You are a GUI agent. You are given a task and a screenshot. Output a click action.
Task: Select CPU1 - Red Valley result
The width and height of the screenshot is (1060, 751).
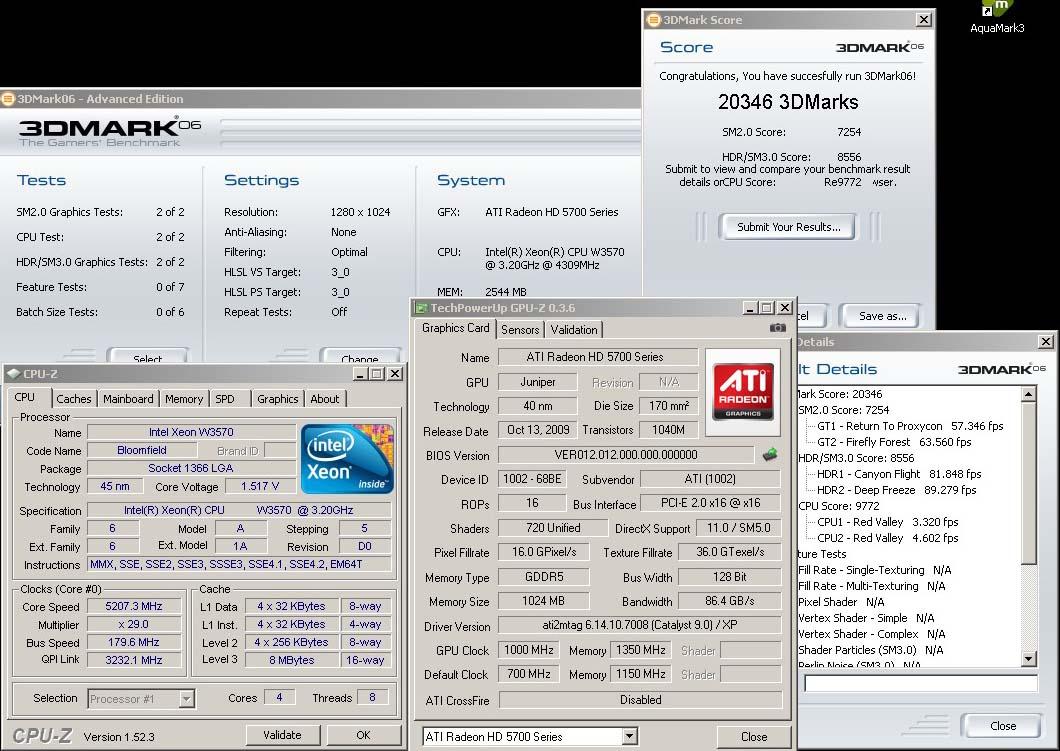(x=888, y=522)
